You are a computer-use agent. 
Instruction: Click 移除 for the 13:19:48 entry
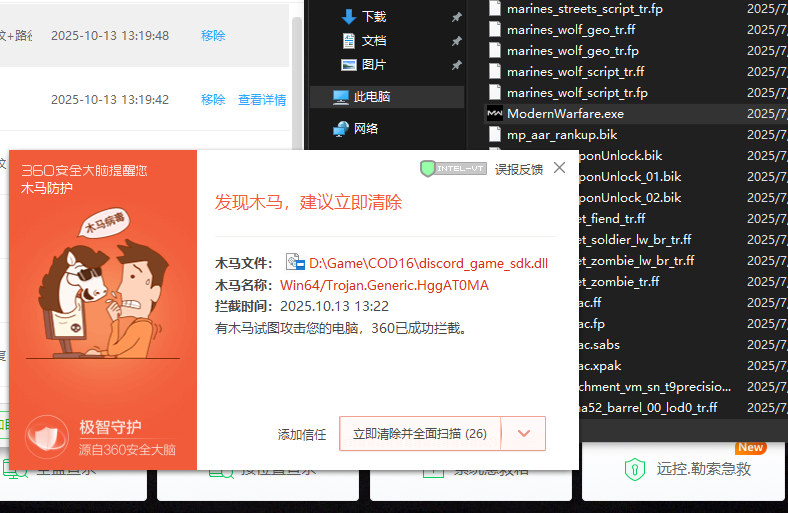213,36
